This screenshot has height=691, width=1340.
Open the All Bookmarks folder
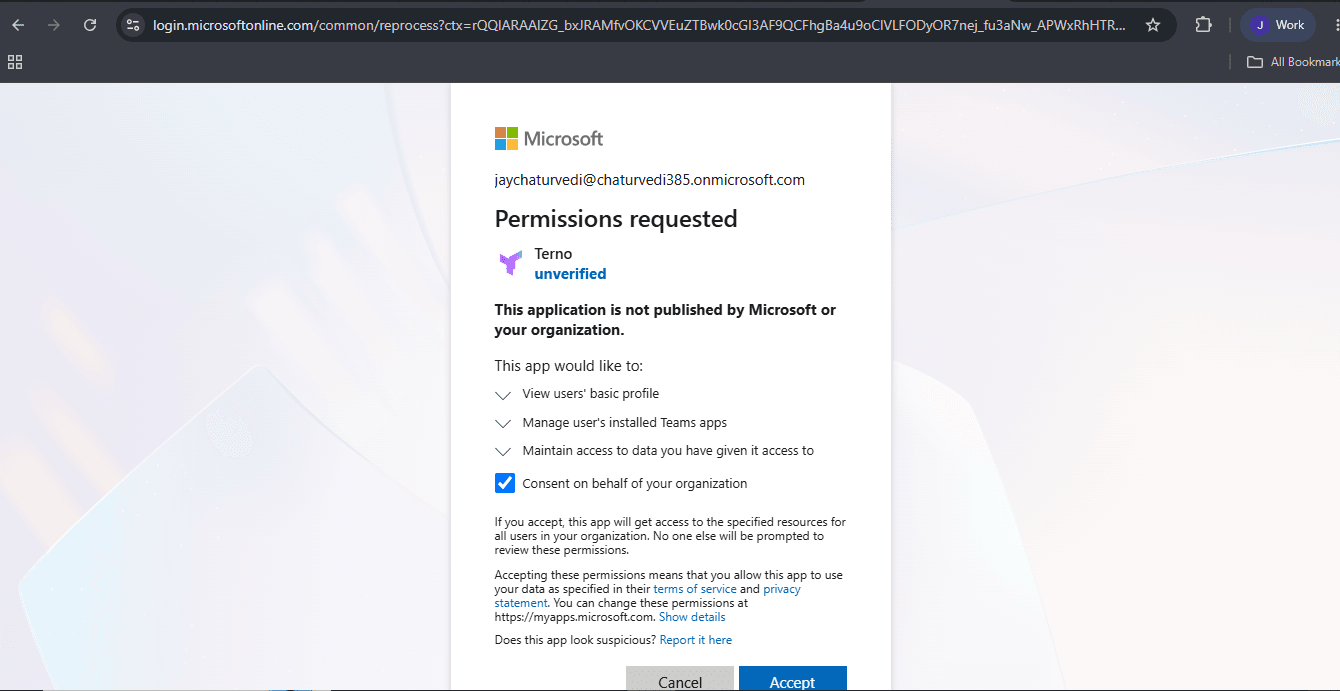(x=1292, y=62)
